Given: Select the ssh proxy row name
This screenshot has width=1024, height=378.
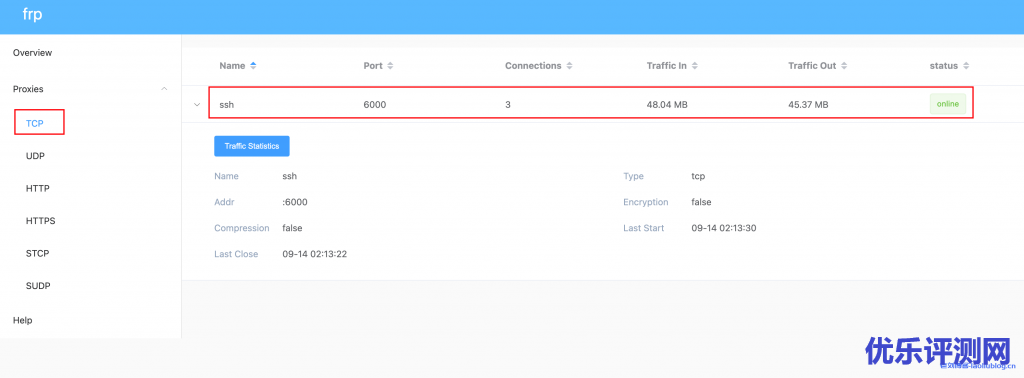Looking at the screenshot, I should [227, 104].
